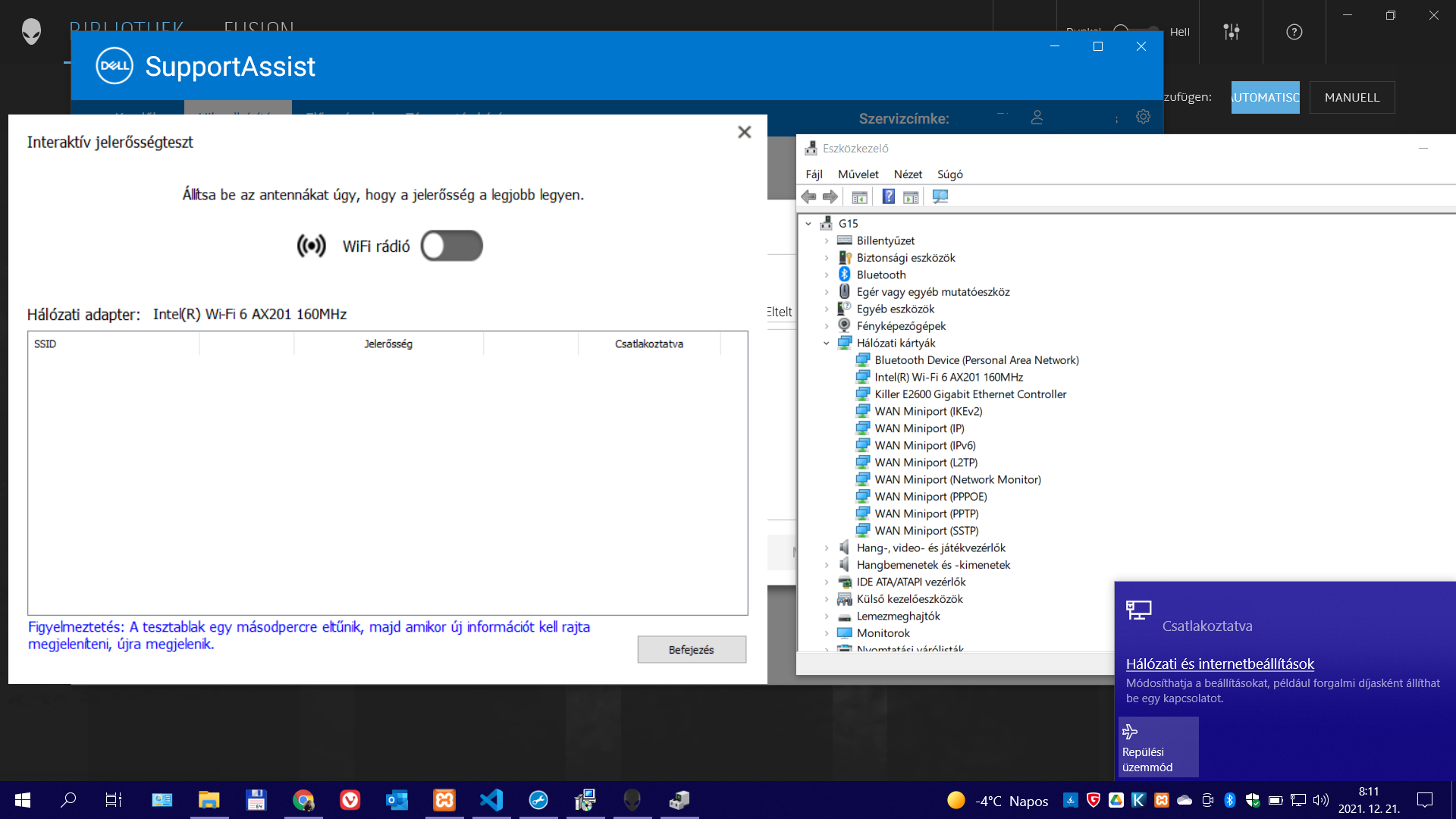Open File Explorer from the taskbar
Image resolution: width=1456 pixels, height=819 pixels.
click(209, 800)
